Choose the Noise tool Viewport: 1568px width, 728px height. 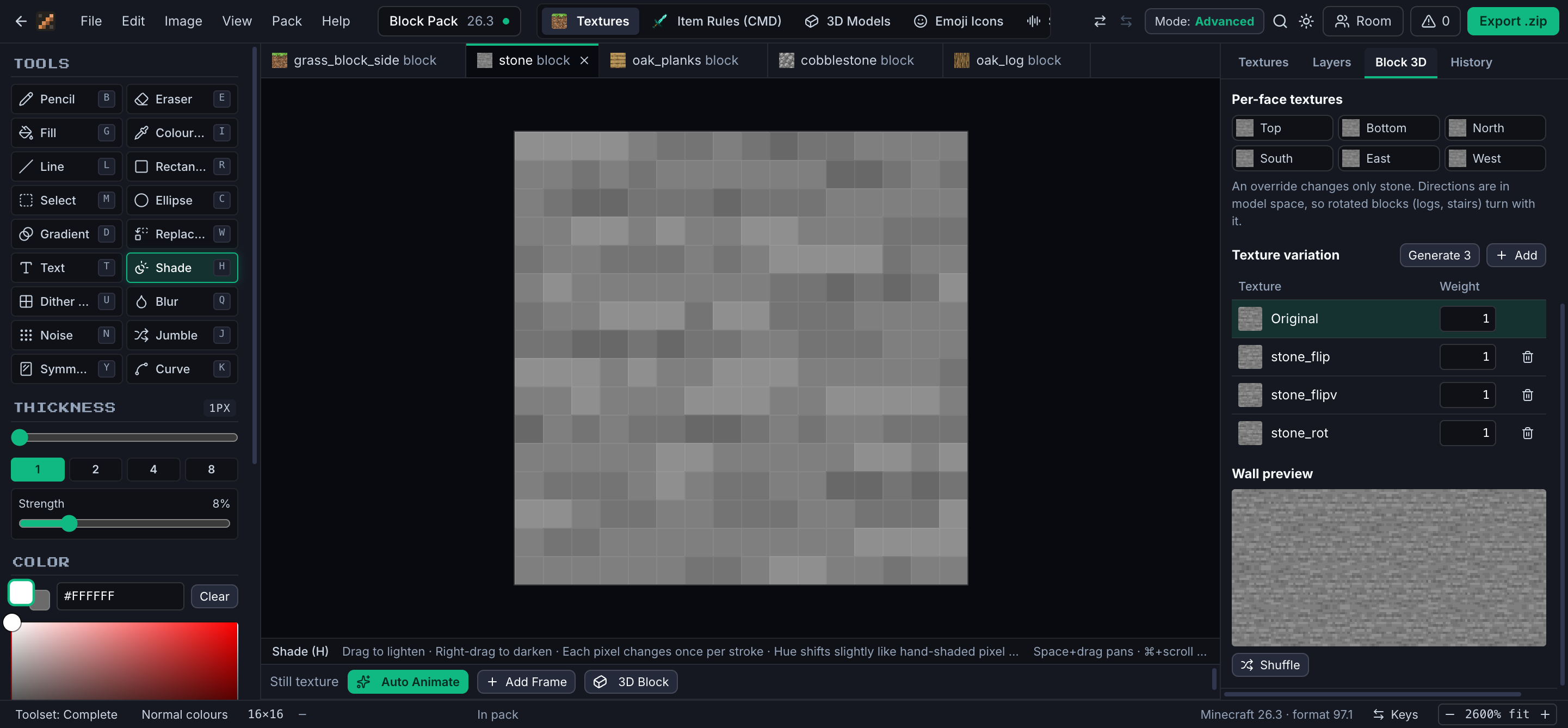(x=66, y=335)
